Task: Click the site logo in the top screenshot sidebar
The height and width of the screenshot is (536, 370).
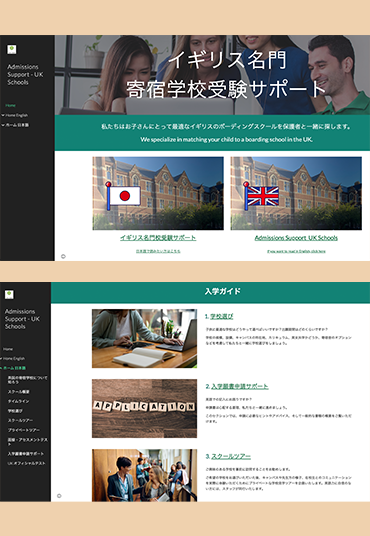Action: [x=12, y=50]
